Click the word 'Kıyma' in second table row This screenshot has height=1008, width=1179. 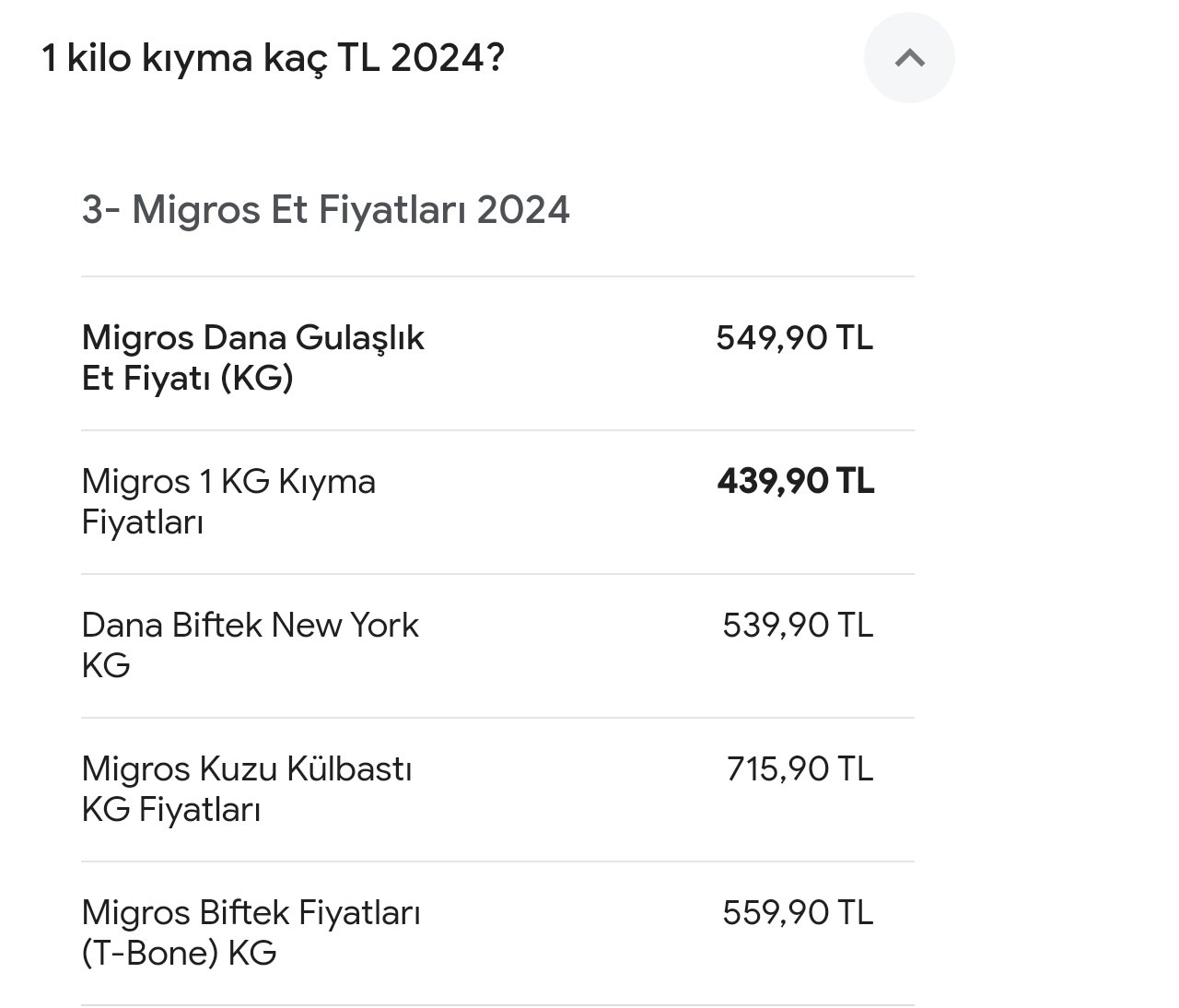tap(326, 483)
